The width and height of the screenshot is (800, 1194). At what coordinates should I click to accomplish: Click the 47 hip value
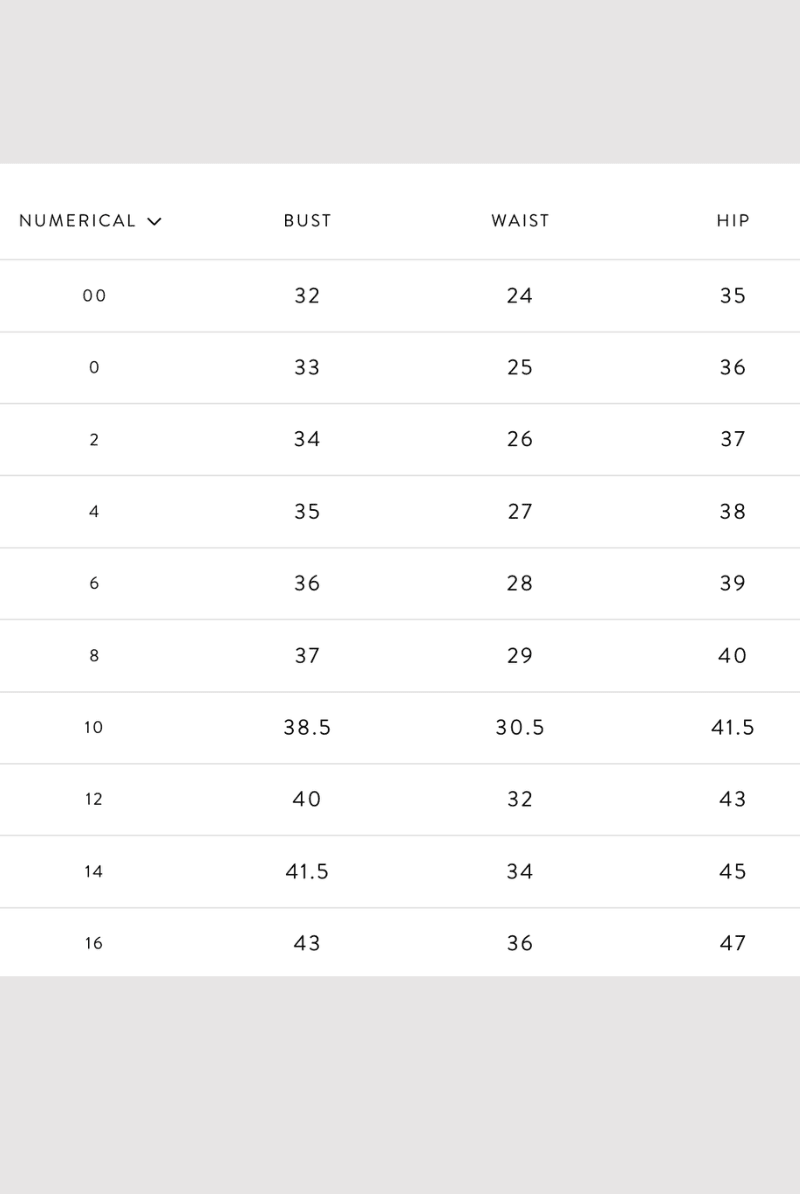733,943
